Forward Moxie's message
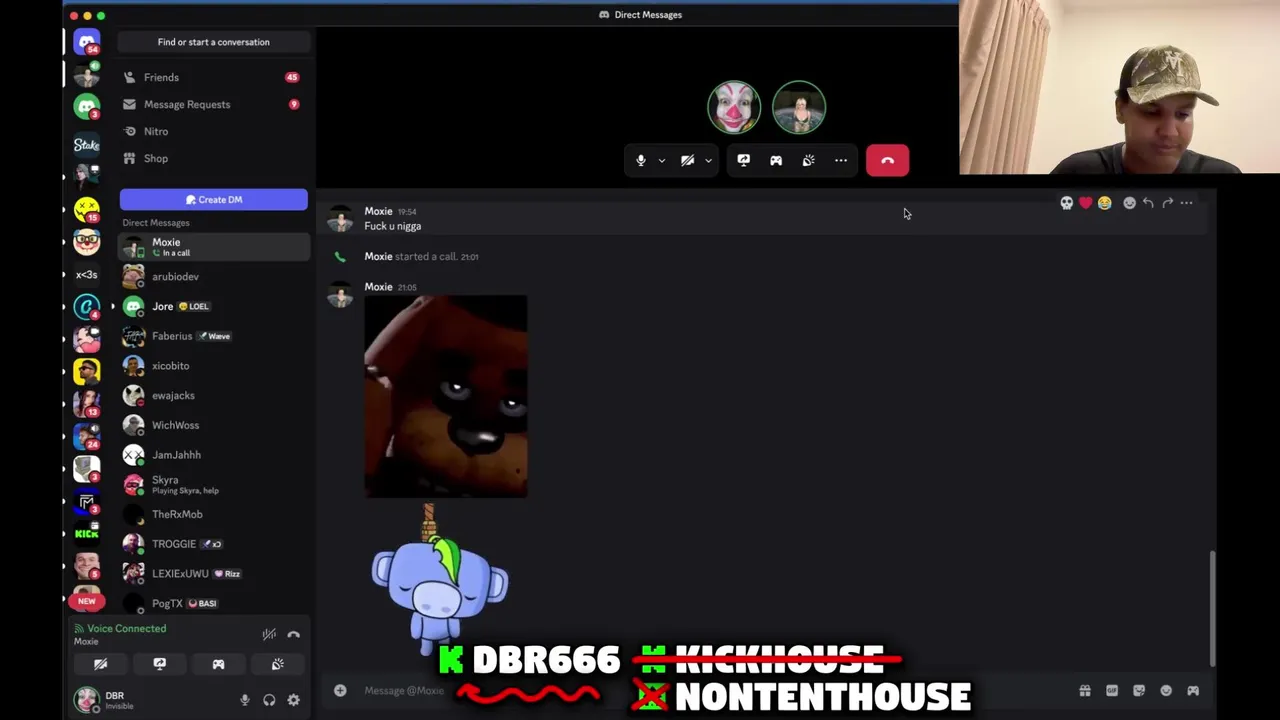This screenshot has height=720, width=1280. pos(1167,203)
